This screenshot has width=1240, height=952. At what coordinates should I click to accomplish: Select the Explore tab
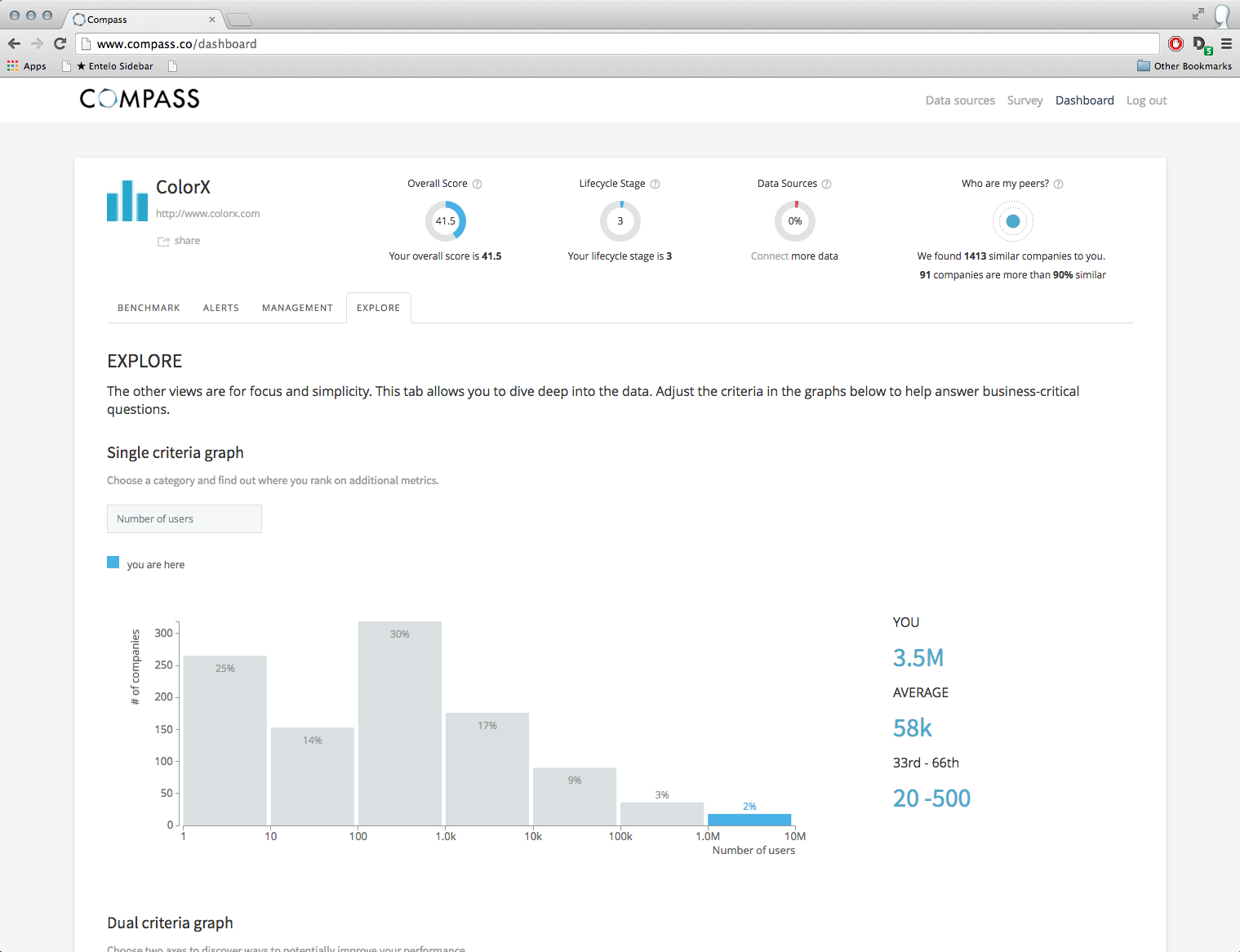pyautogui.click(x=379, y=308)
